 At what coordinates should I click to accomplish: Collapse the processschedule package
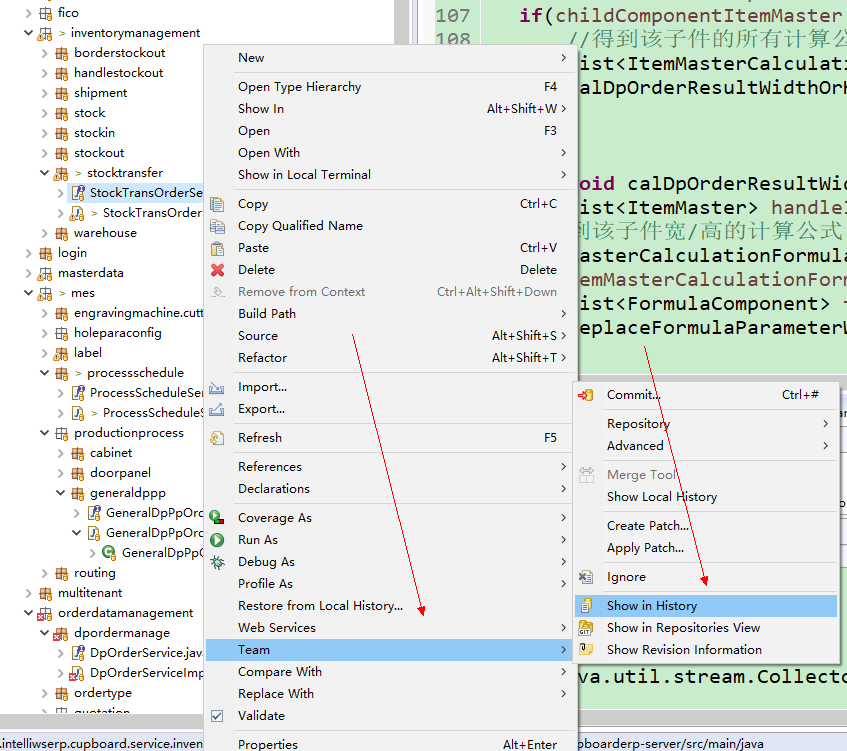click(44, 373)
